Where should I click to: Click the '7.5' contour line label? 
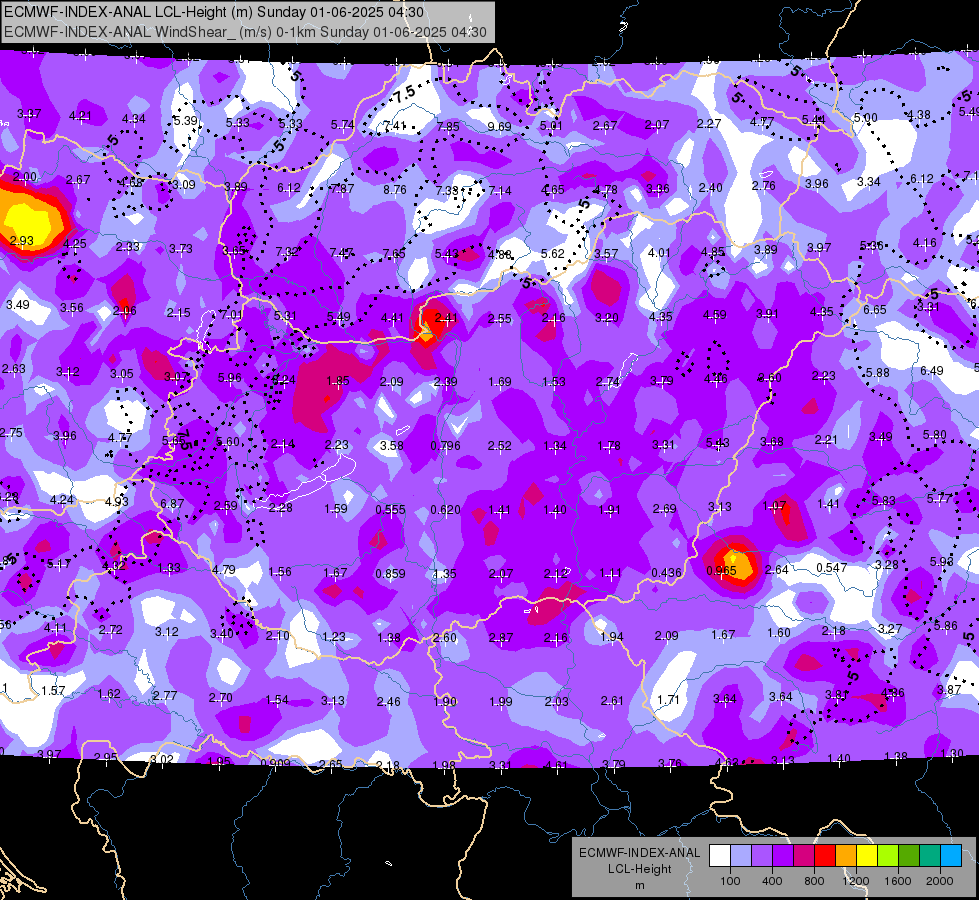point(404,95)
